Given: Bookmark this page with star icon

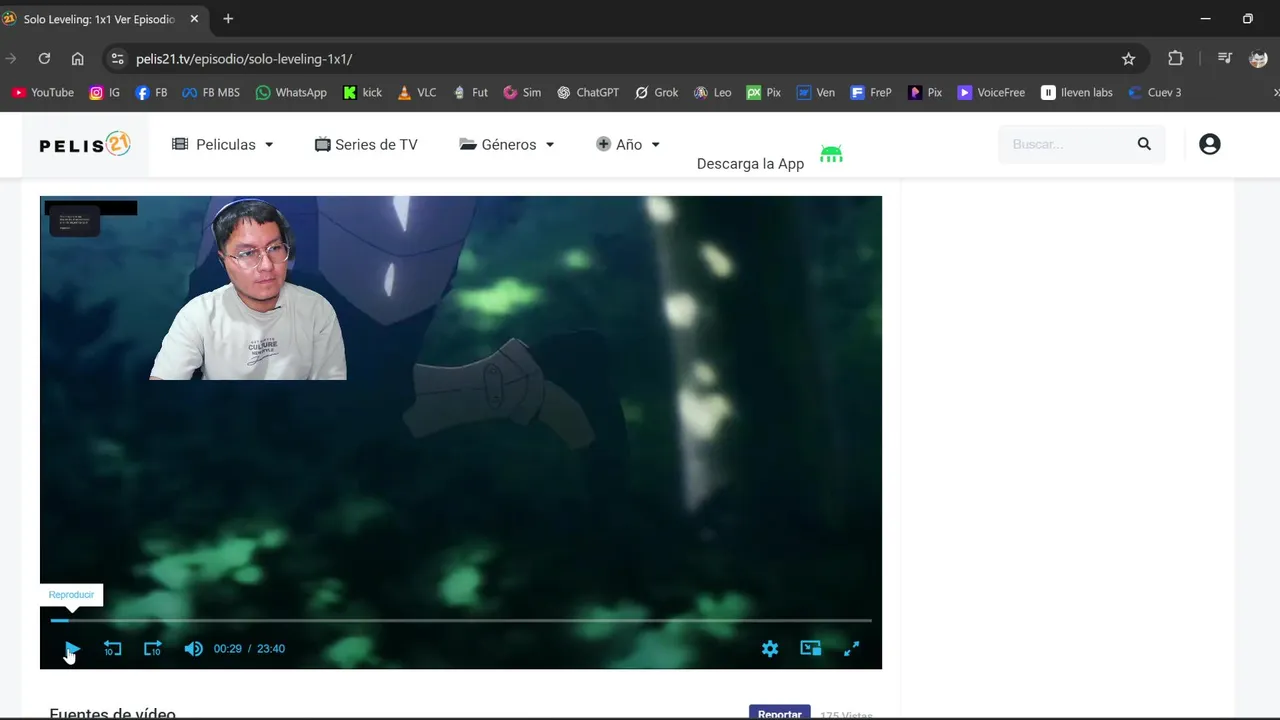Looking at the screenshot, I should pos(1128,59).
